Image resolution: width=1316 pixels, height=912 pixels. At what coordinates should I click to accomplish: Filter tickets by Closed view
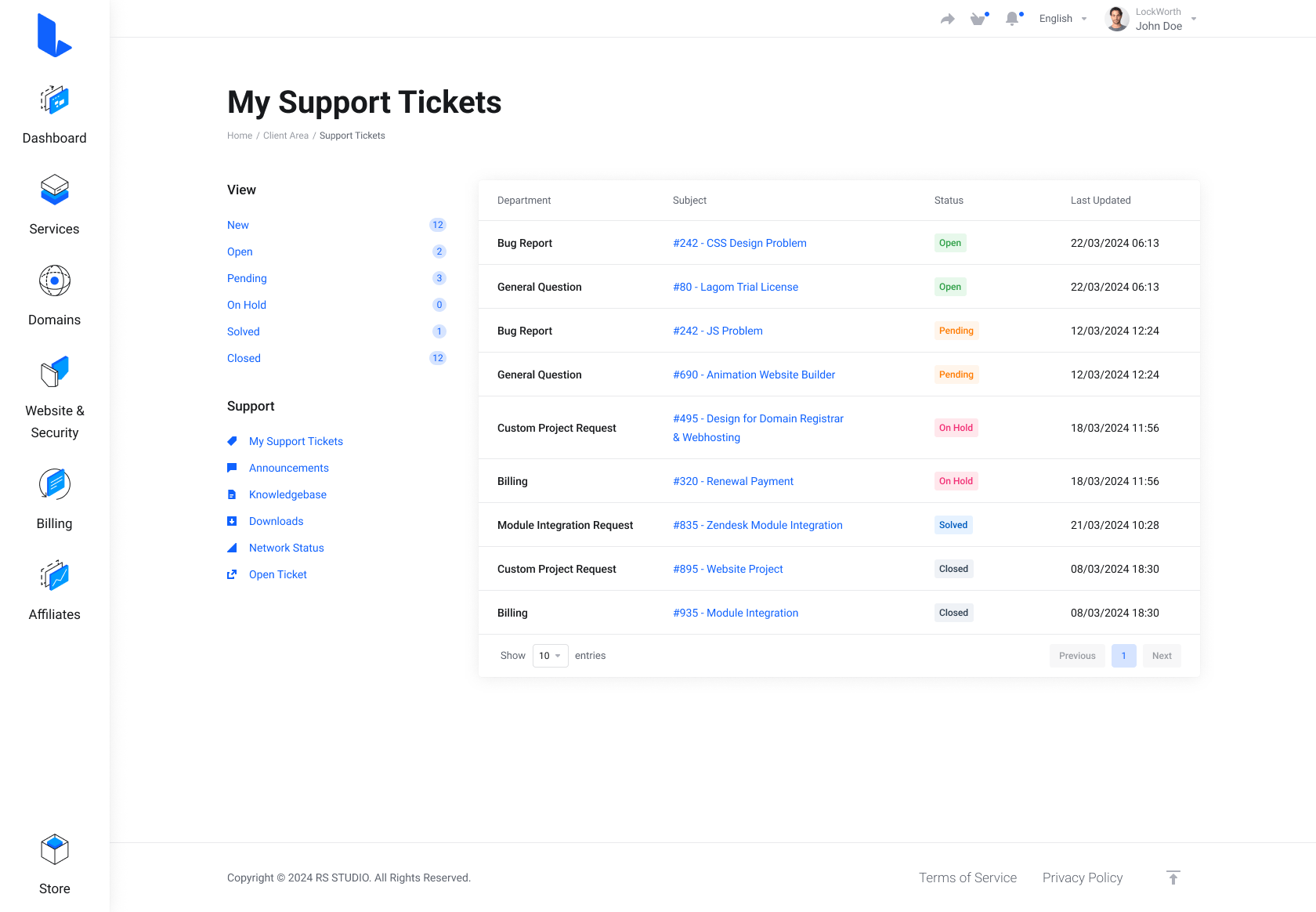point(244,358)
